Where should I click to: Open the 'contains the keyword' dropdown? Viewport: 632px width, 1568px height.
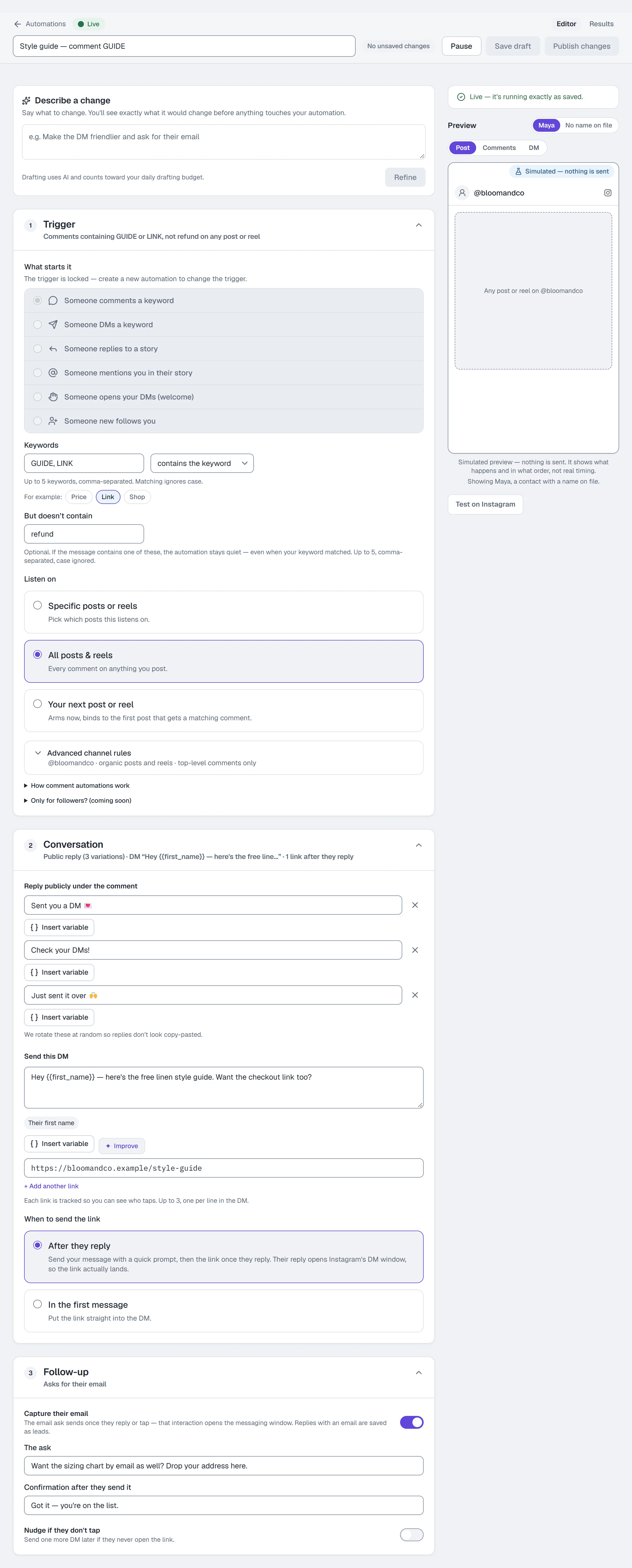(202, 463)
